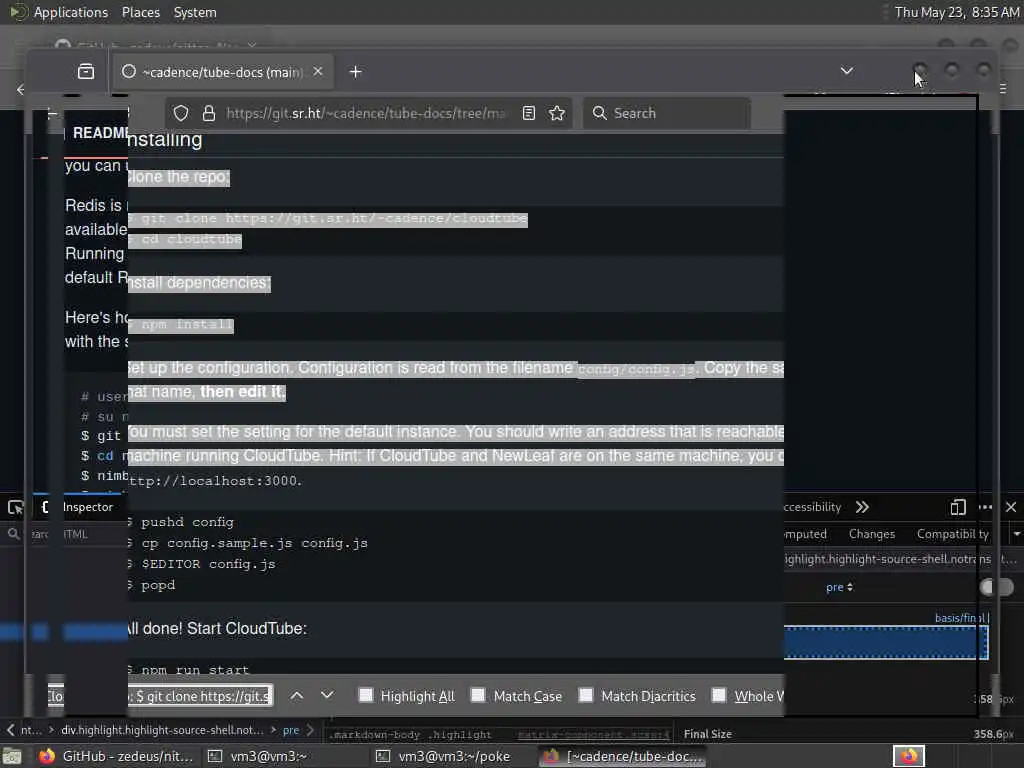The width and height of the screenshot is (1024, 768).
Task: Open the Compatibility side panel tab
Action: click(x=953, y=534)
